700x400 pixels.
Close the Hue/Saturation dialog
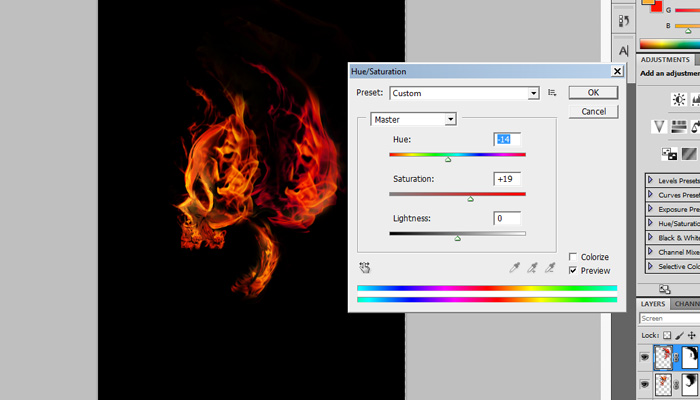tap(617, 71)
